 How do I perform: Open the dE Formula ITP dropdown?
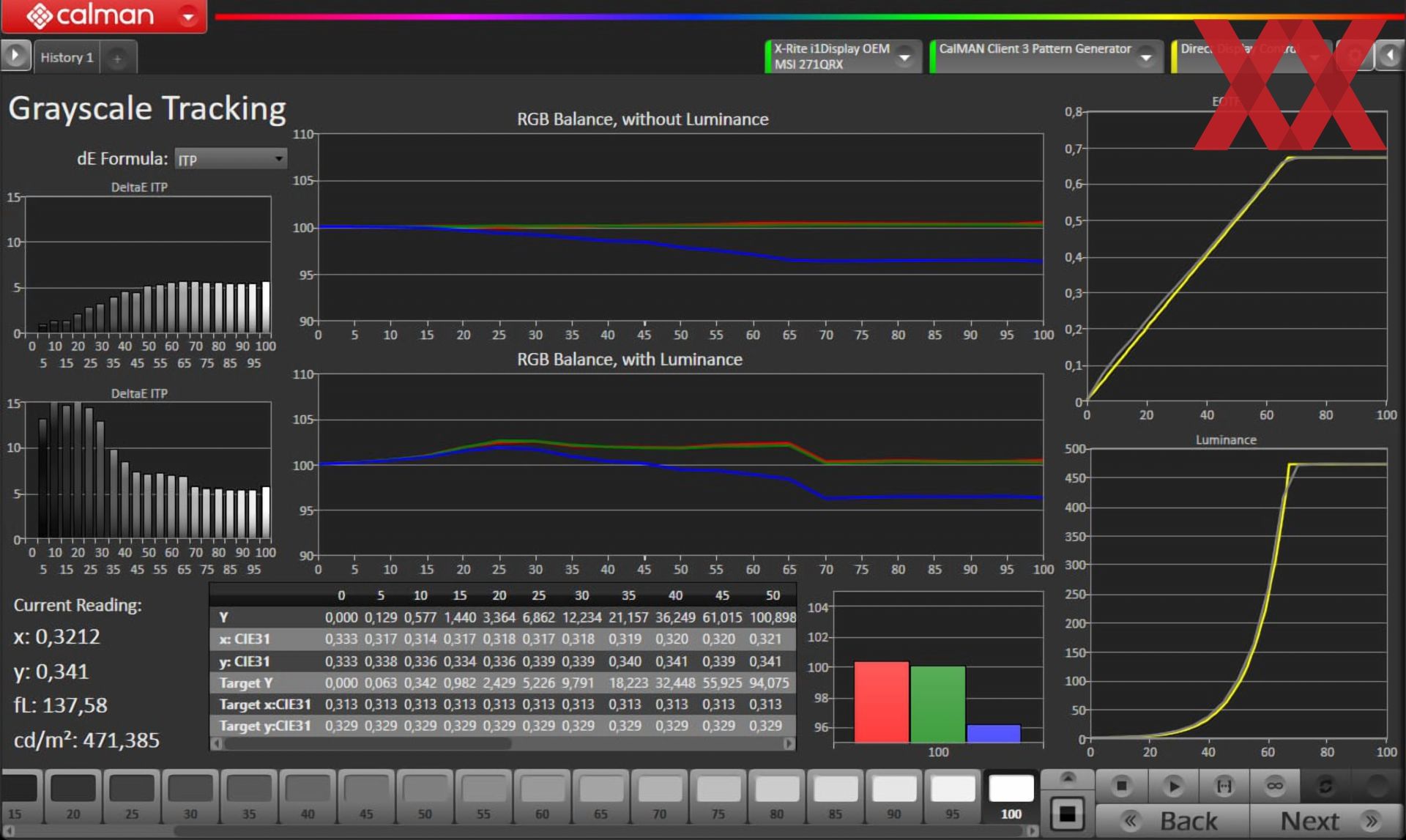231,159
